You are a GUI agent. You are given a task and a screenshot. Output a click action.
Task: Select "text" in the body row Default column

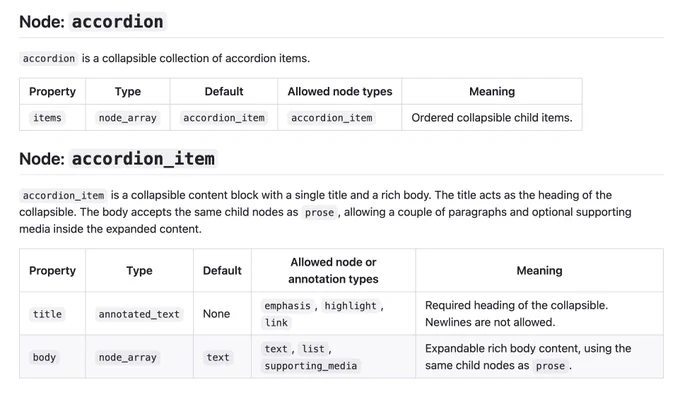point(218,357)
